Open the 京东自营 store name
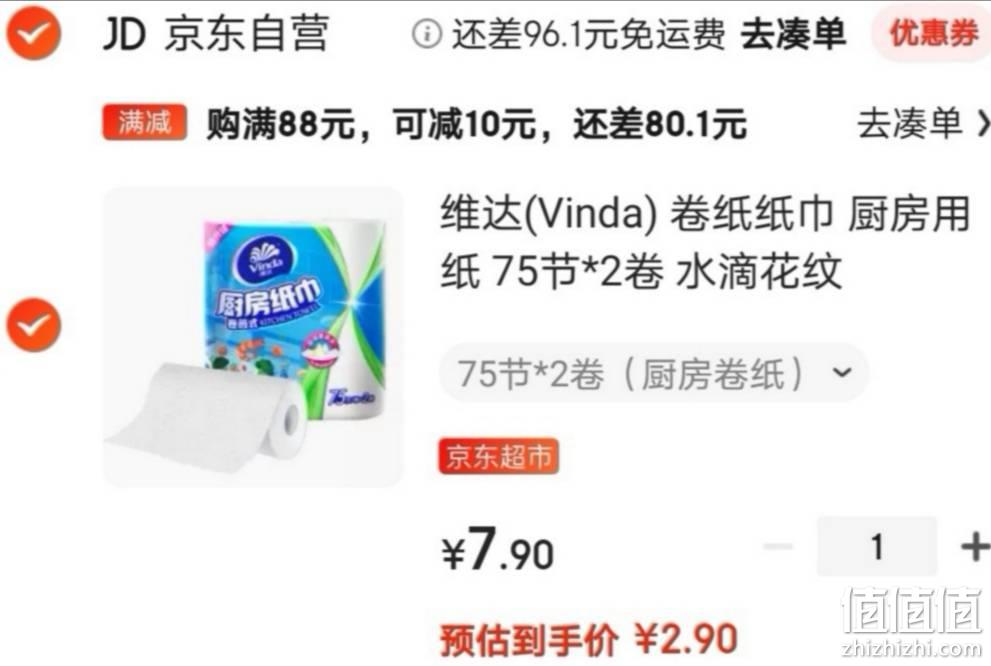 [x=246, y=33]
